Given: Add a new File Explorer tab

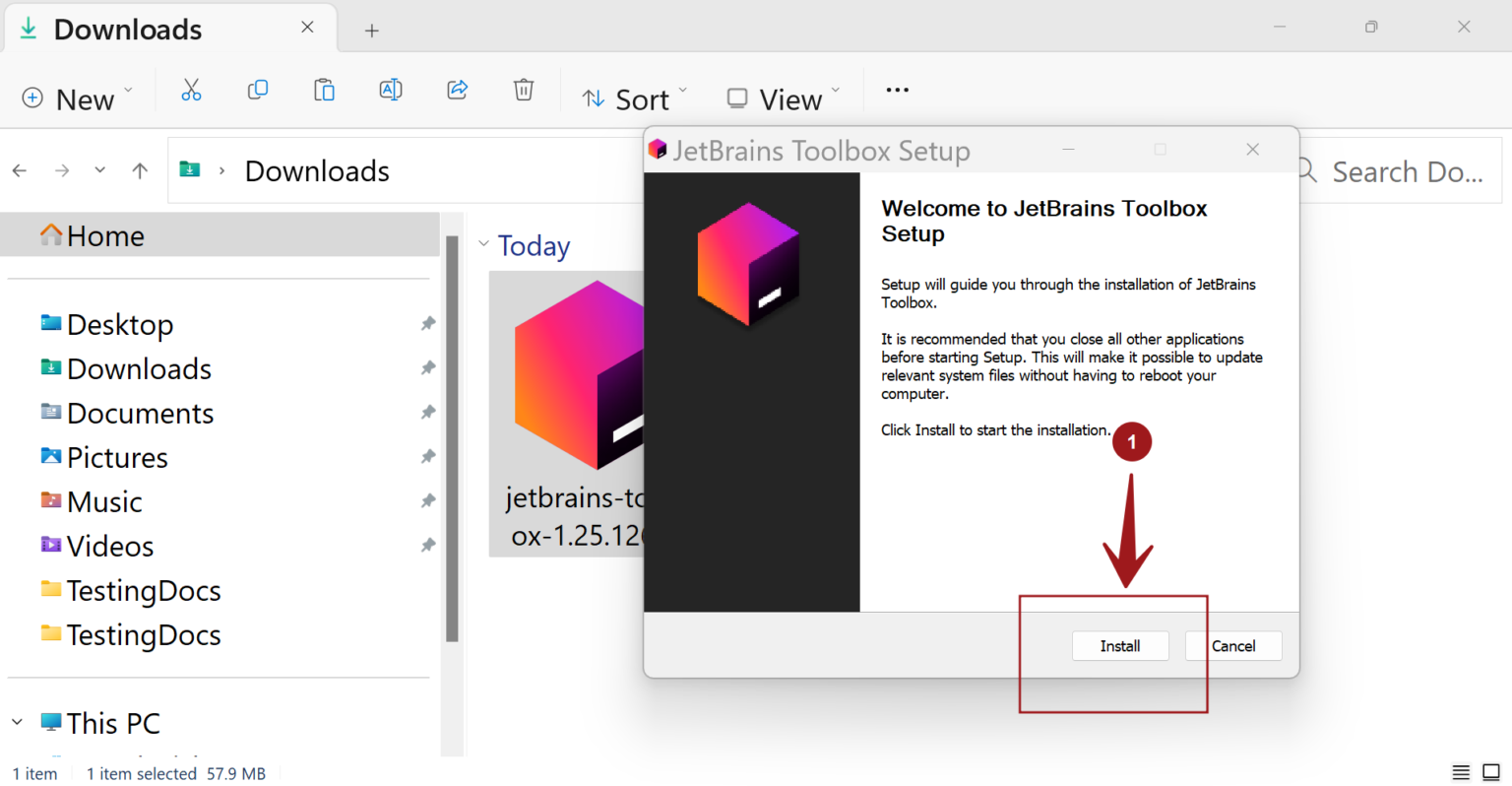Looking at the screenshot, I should click(371, 31).
